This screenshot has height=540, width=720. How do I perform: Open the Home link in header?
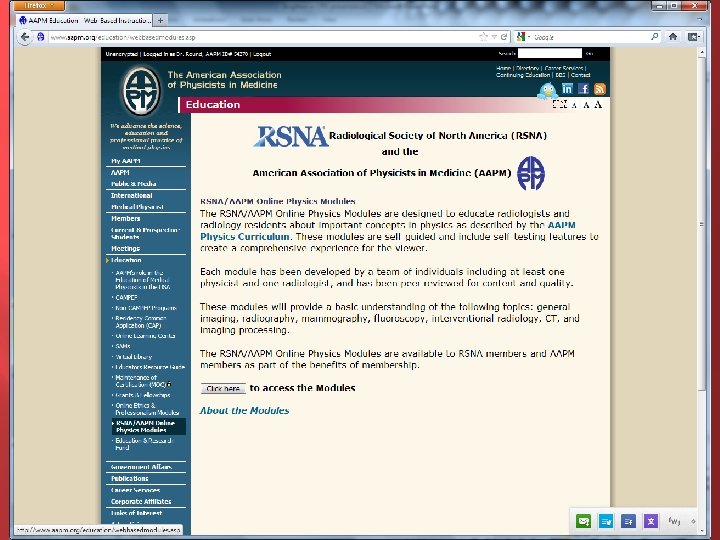(503, 68)
